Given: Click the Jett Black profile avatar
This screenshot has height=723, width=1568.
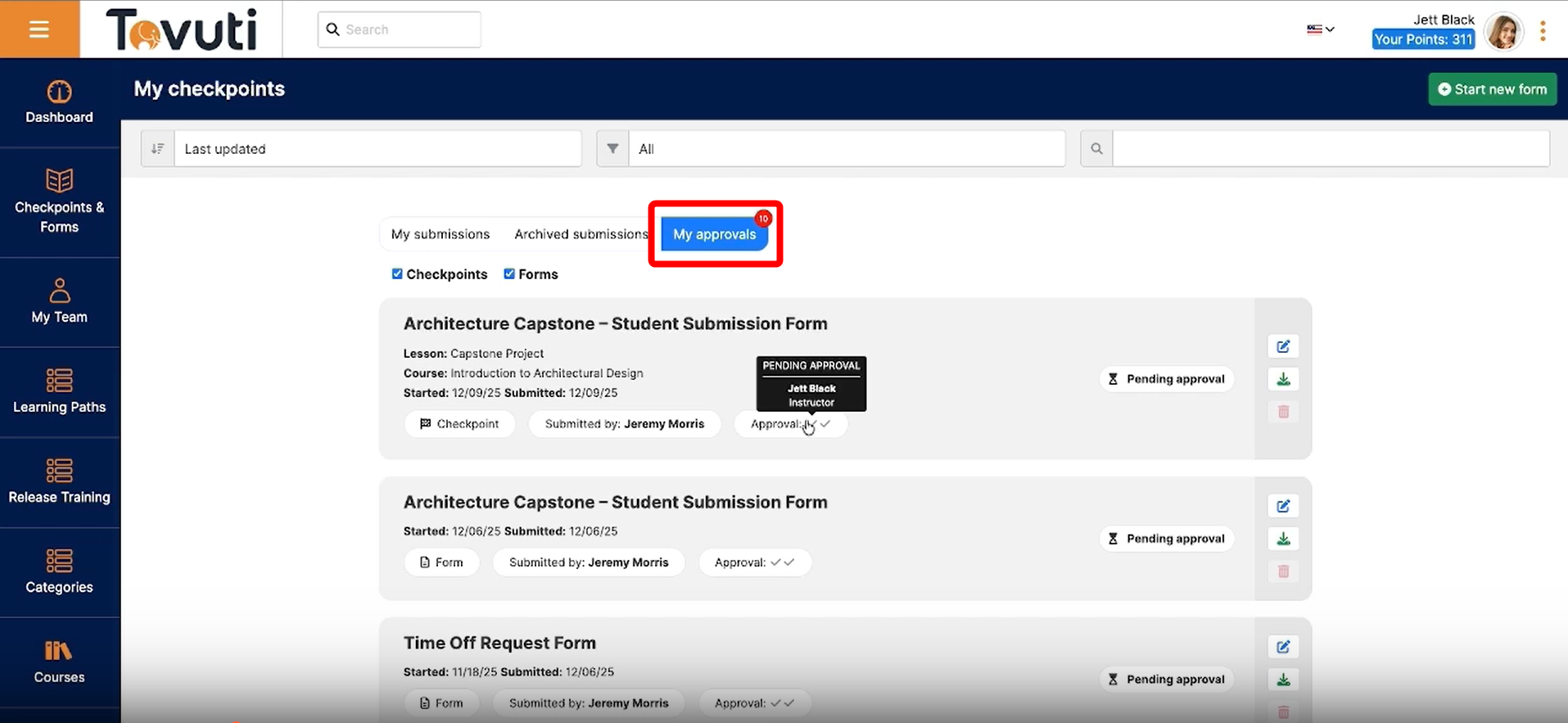Looking at the screenshot, I should pyautogui.click(x=1503, y=31).
